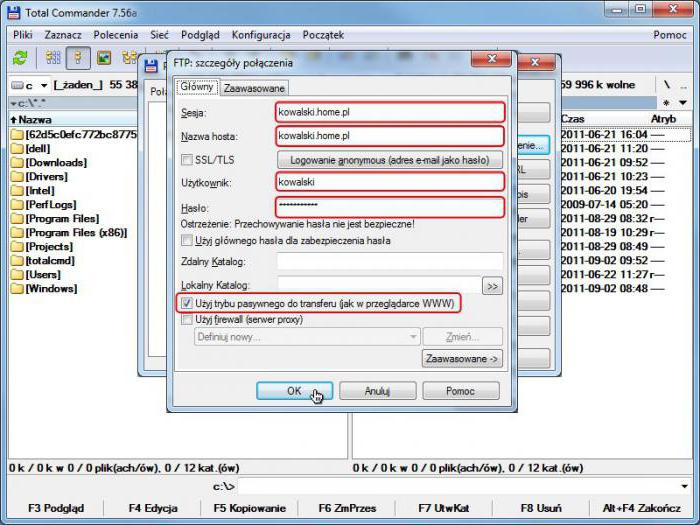Select the full details view toolbar icon
Screen dimensions: 700x525
tap(78, 58)
